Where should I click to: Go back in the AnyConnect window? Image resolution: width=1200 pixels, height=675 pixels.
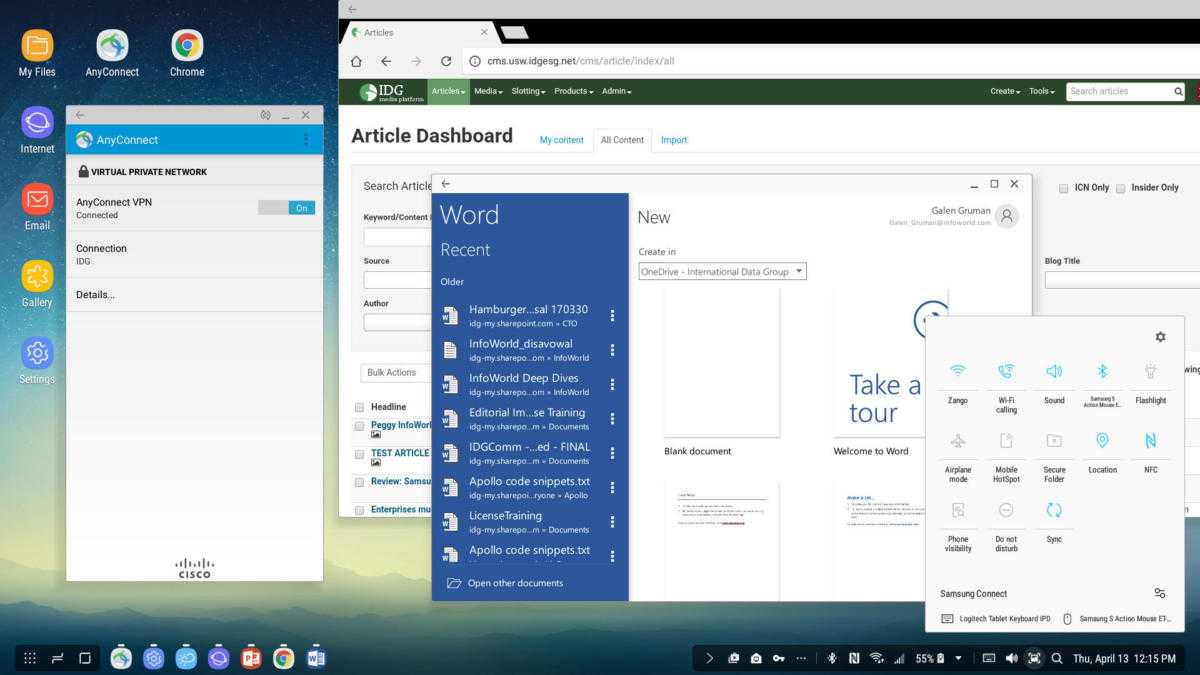[80, 115]
